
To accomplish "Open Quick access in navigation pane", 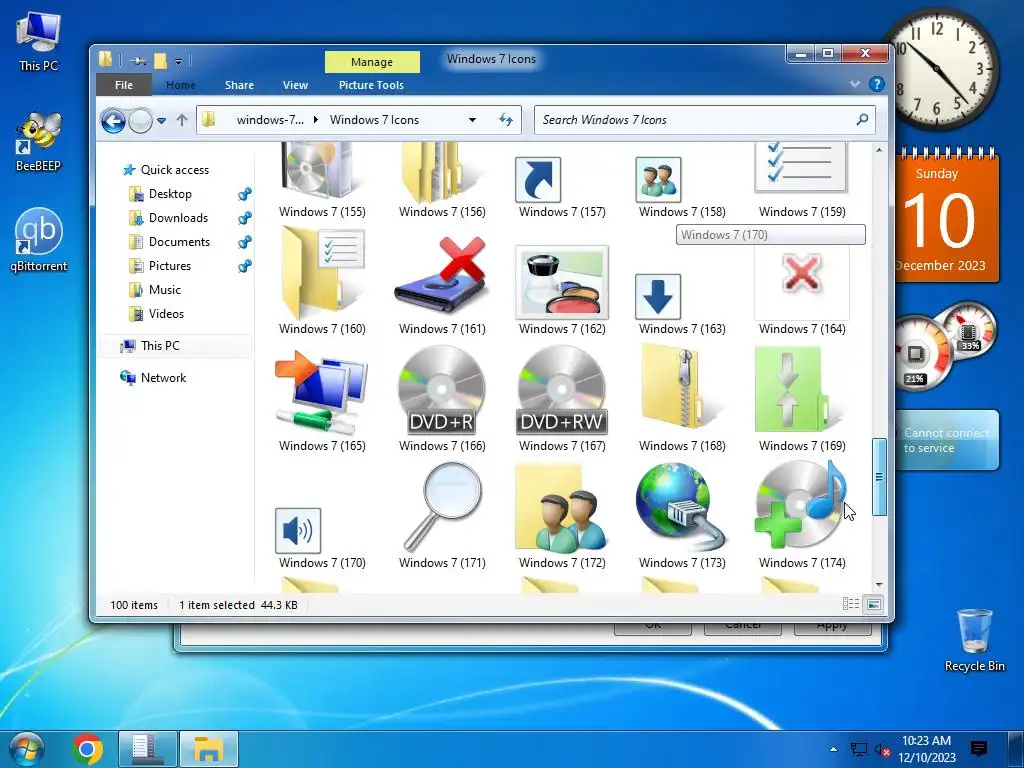I will tap(174, 170).
